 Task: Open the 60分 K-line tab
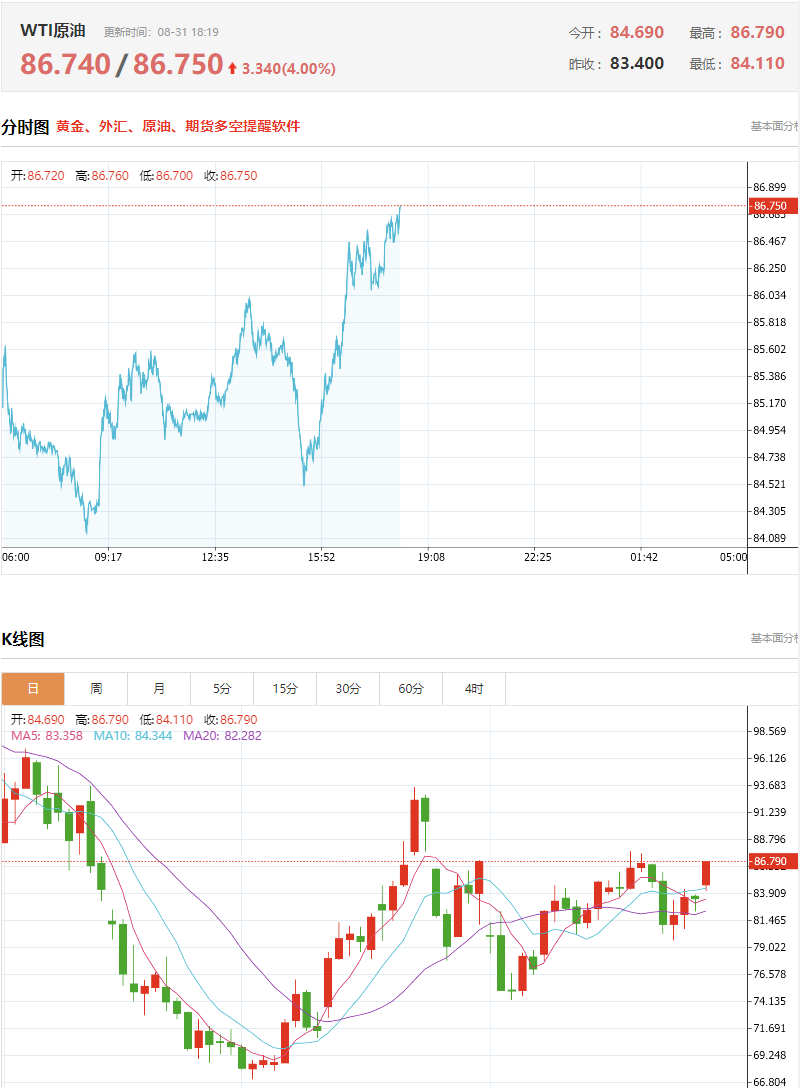click(411, 688)
